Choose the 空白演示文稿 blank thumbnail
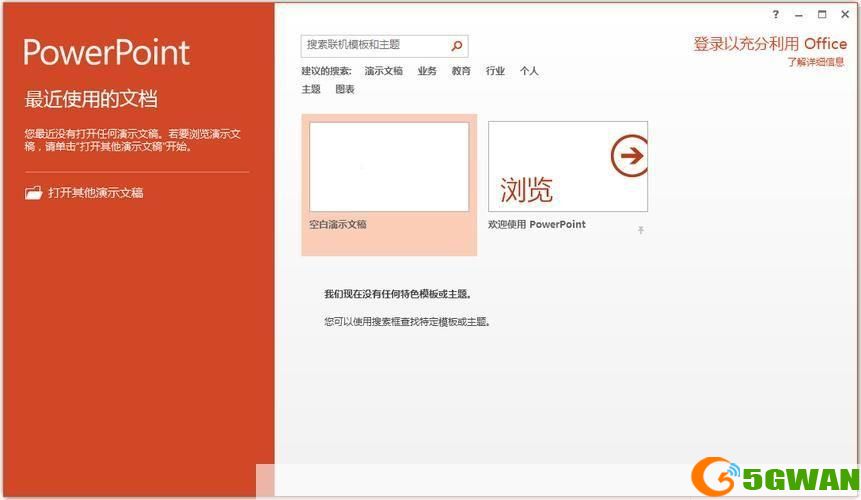Image resolution: width=861 pixels, height=500 pixels. pyautogui.click(x=389, y=167)
